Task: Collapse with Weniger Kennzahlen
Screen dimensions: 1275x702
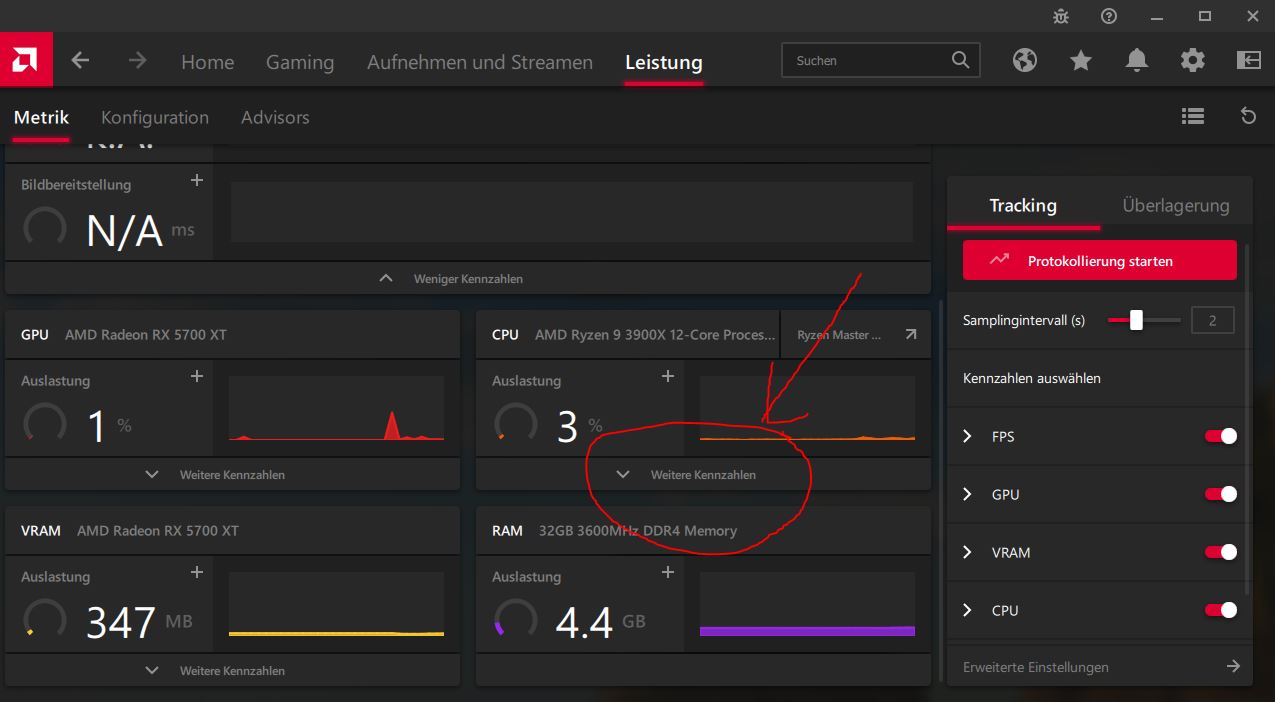Action: tap(468, 279)
